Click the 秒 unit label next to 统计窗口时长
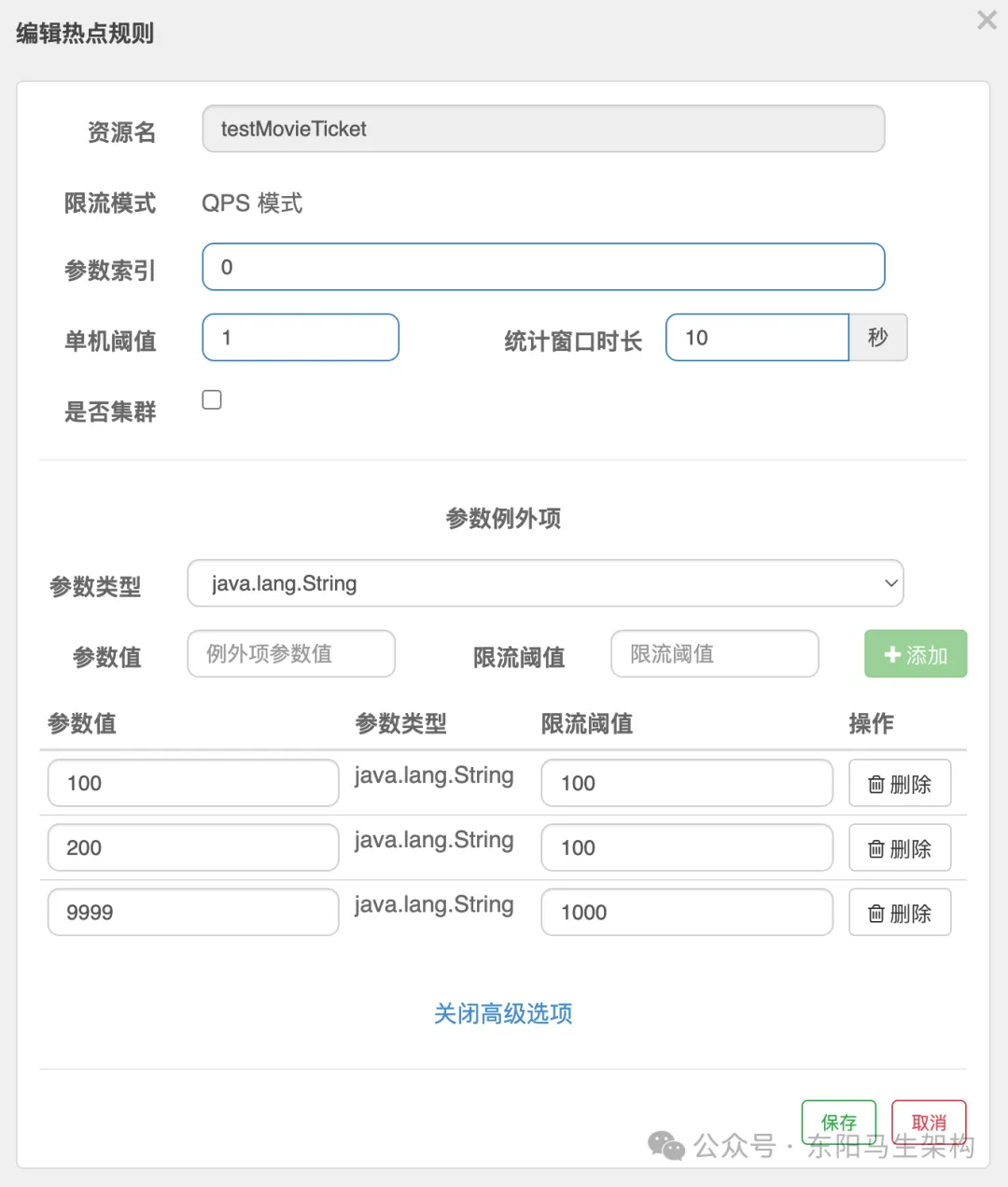Image resolution: width=1008 pixels, height=1187 pixels. pos(878,338)
